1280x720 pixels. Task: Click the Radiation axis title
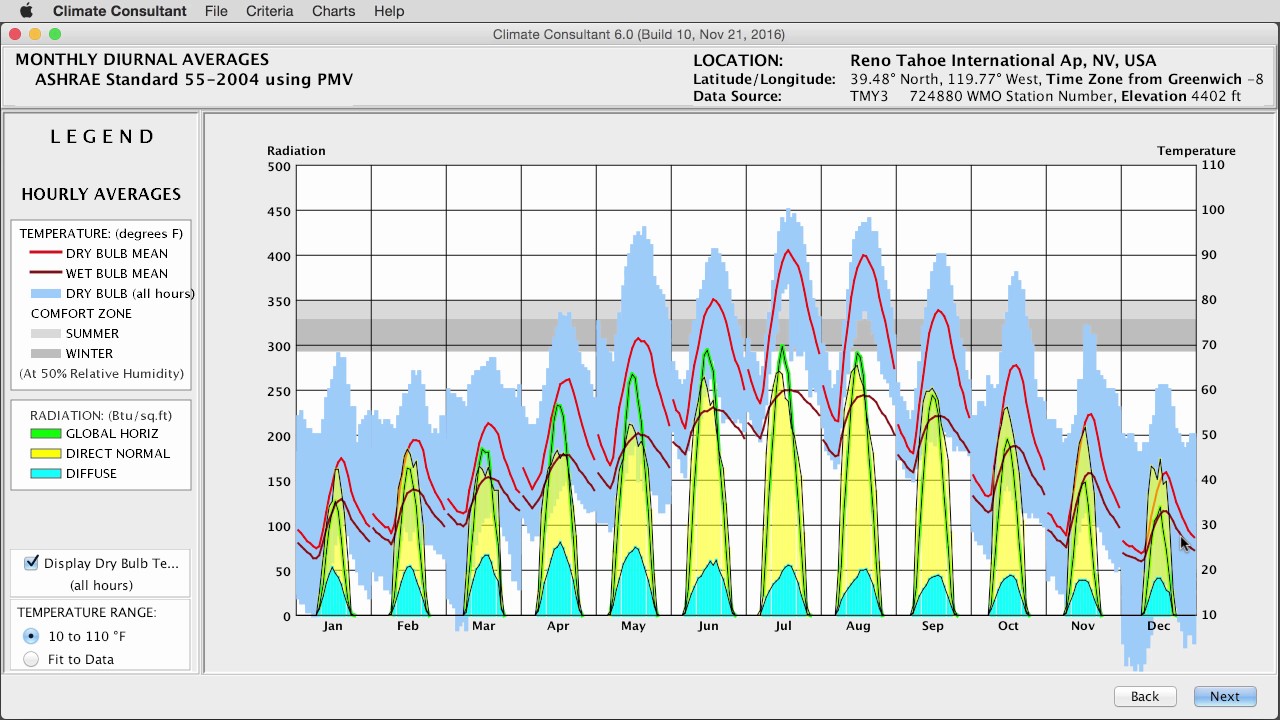pos(296,151)
